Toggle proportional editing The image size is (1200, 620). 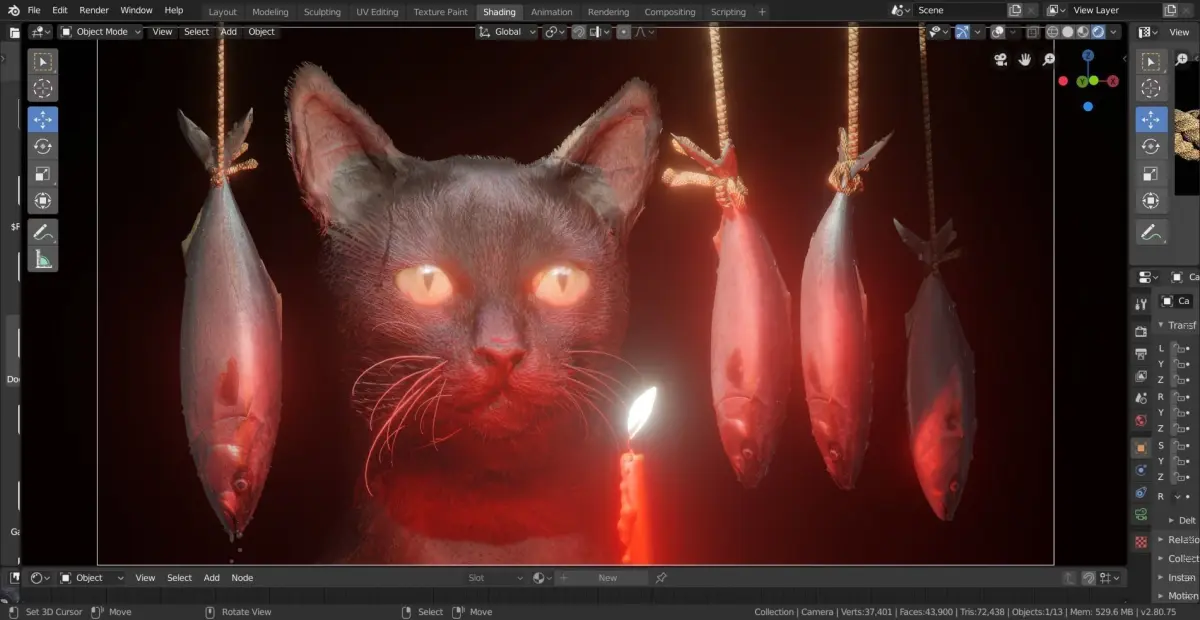pos(624,32)
